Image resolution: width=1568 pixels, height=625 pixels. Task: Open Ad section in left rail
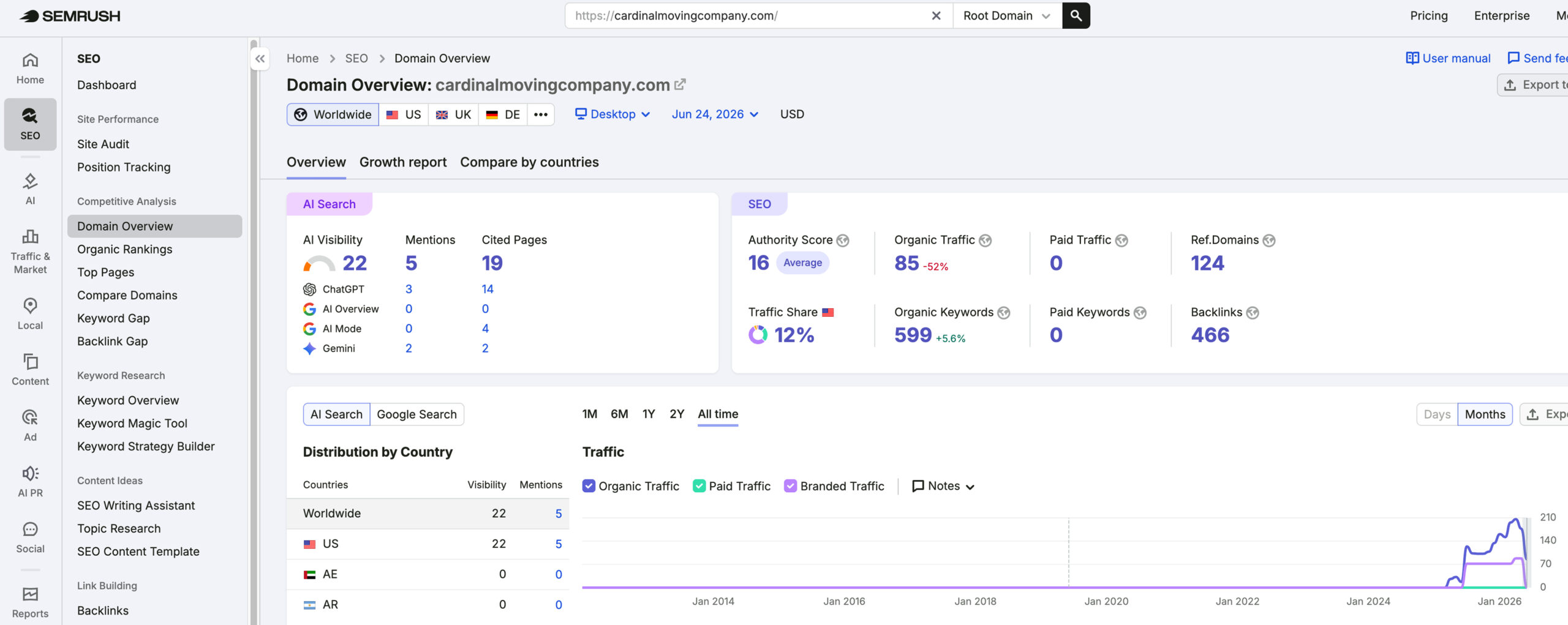(x=30, y=425)
